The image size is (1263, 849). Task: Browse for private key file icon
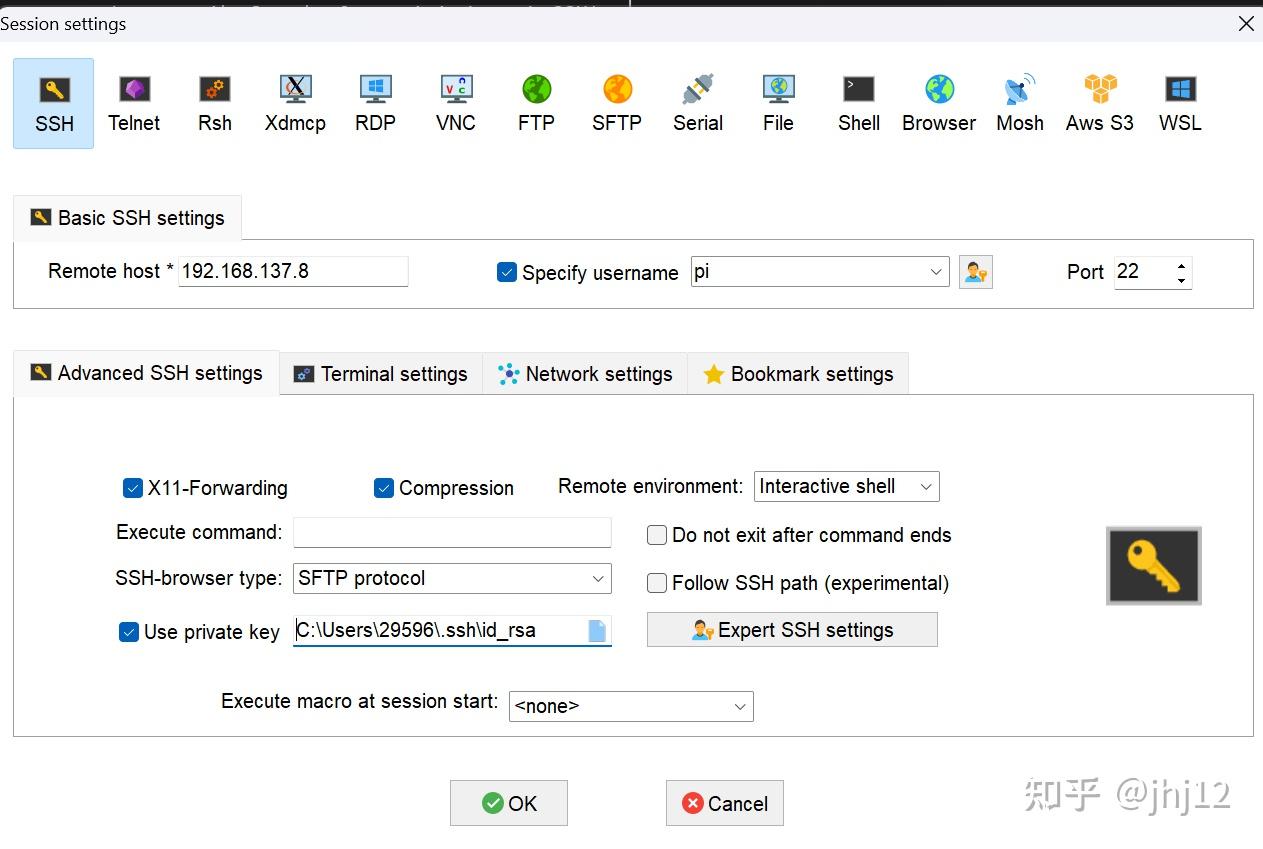[597, 631]
